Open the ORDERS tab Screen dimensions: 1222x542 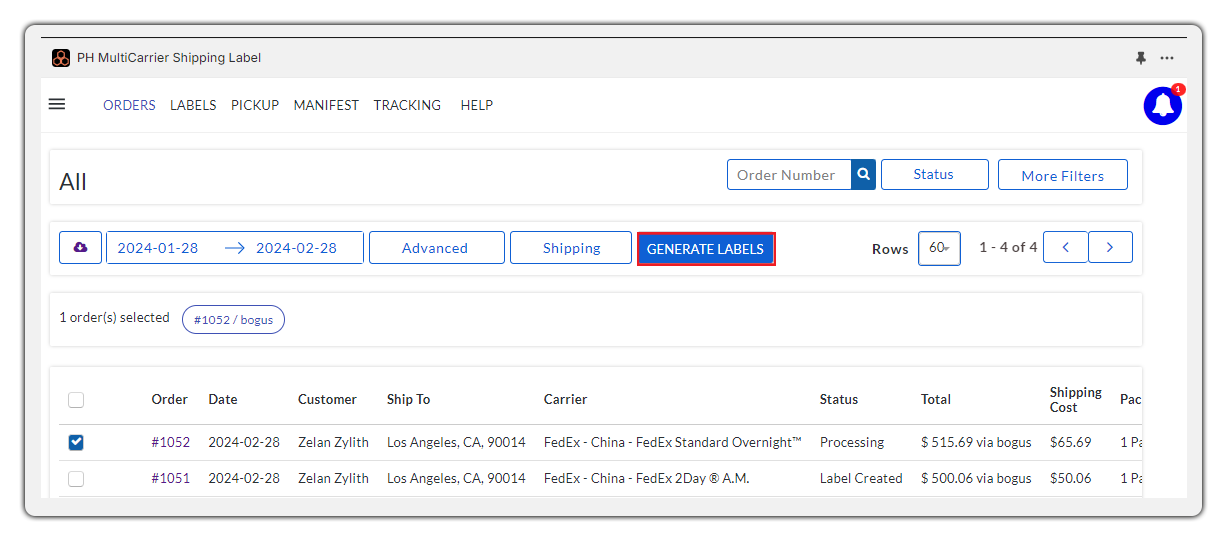point(129,105)
